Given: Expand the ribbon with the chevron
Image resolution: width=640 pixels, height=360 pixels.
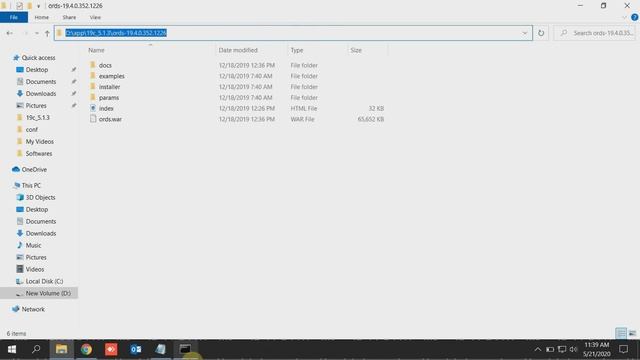Looking at the screenshot, I should click(624, 18).
